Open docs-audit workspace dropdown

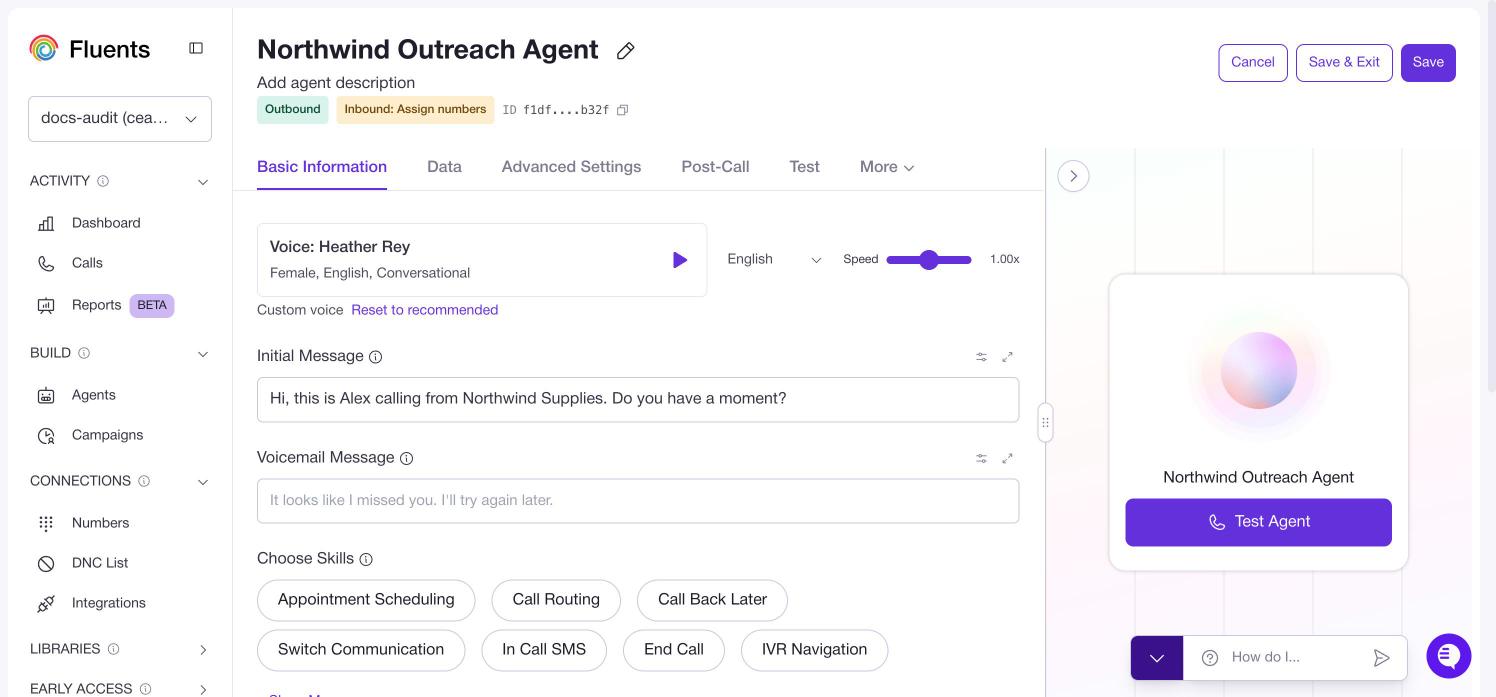pyautogui.click(x=120, y=119)
